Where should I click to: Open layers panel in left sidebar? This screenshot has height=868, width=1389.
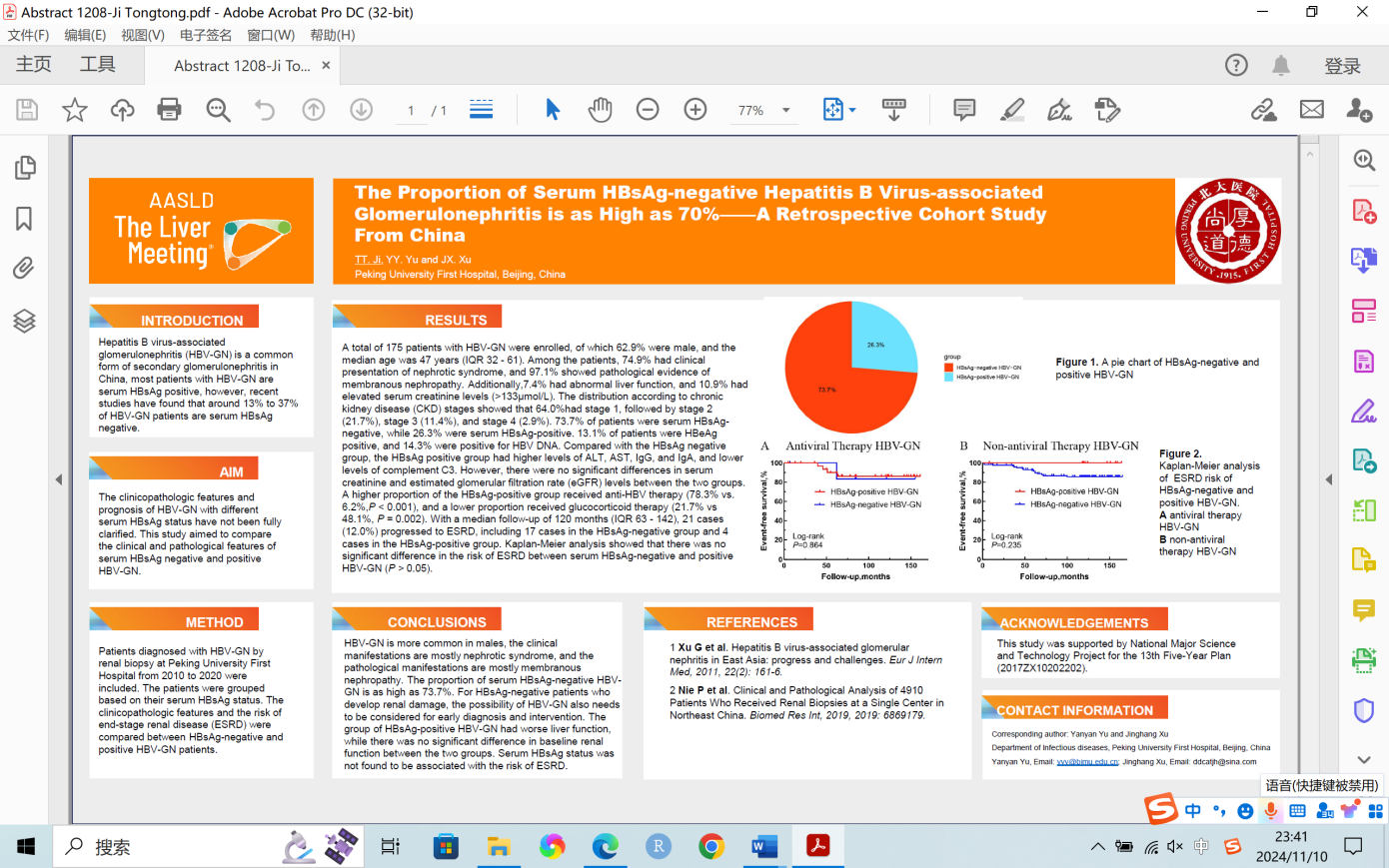tap(24, 321)
